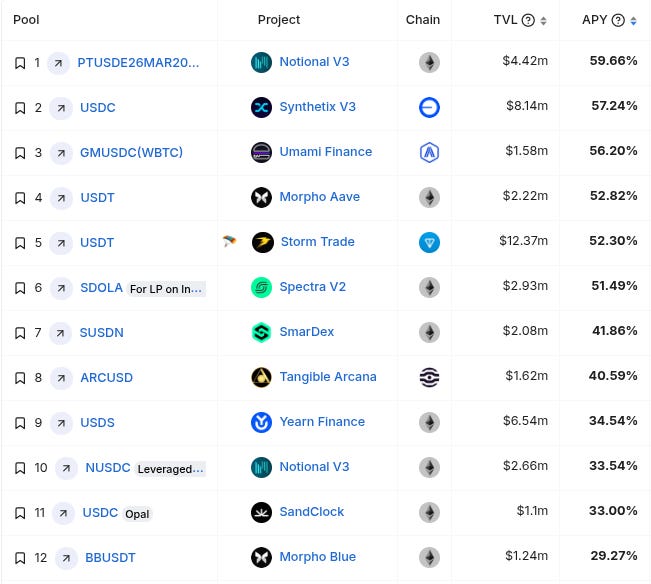The height and width of the screenshot is (584, 651).
Task: Click the Yearn Finance logo
Action: coord(262,423)
